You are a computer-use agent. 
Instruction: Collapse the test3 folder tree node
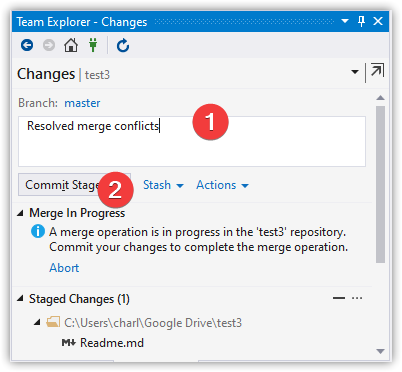coord(37,322)
